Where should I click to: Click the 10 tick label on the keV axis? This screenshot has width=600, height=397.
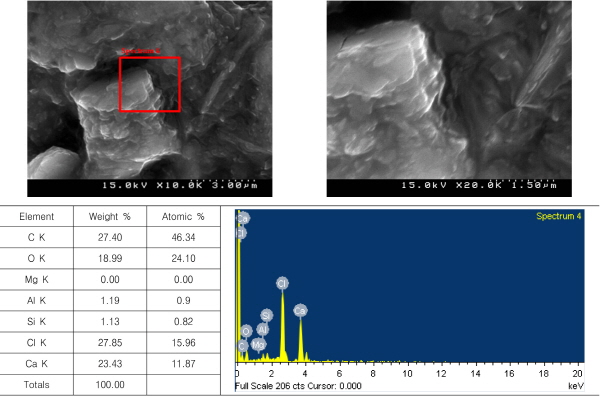[407, 374]
